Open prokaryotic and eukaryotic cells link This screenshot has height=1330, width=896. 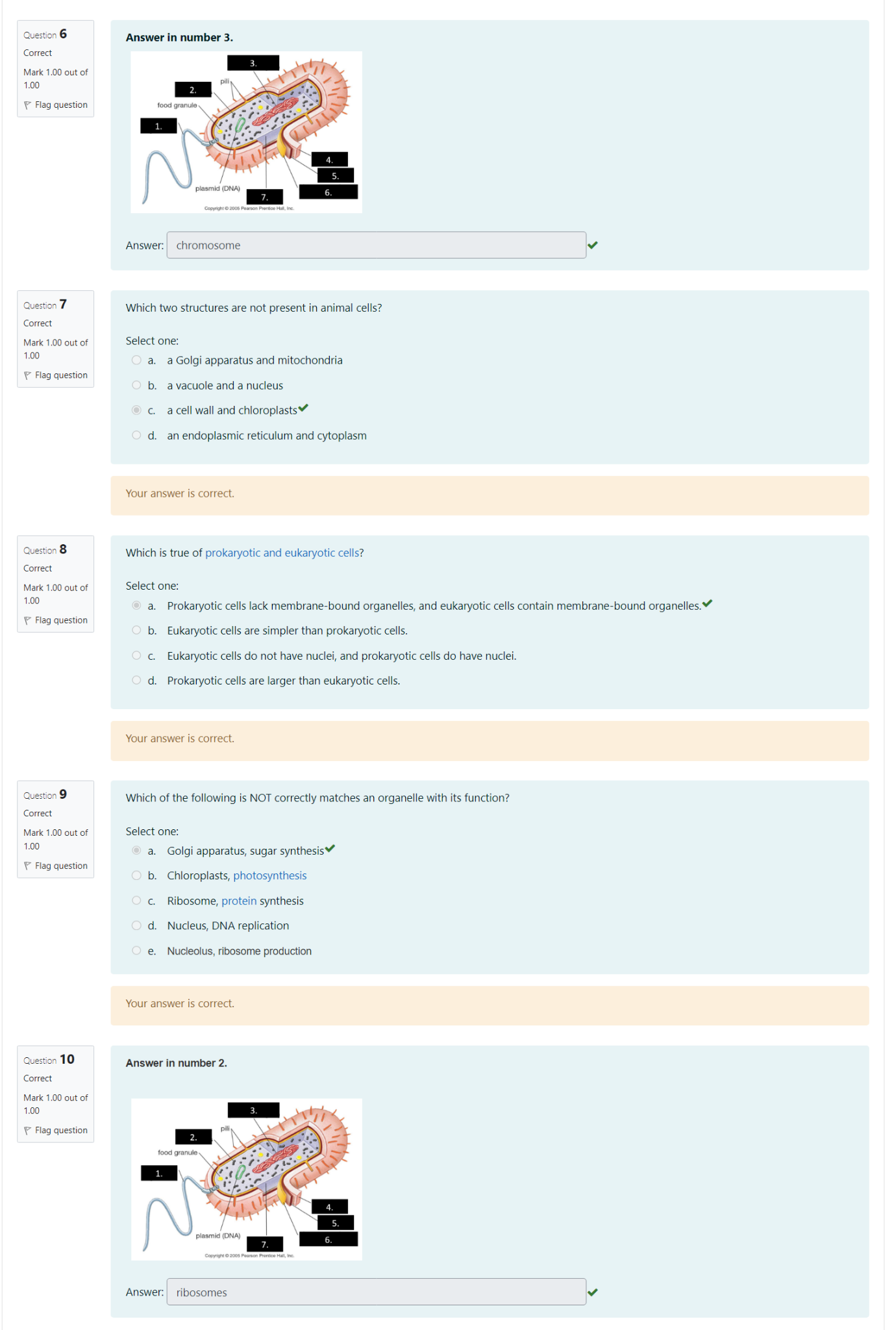[x=282, y=553]
